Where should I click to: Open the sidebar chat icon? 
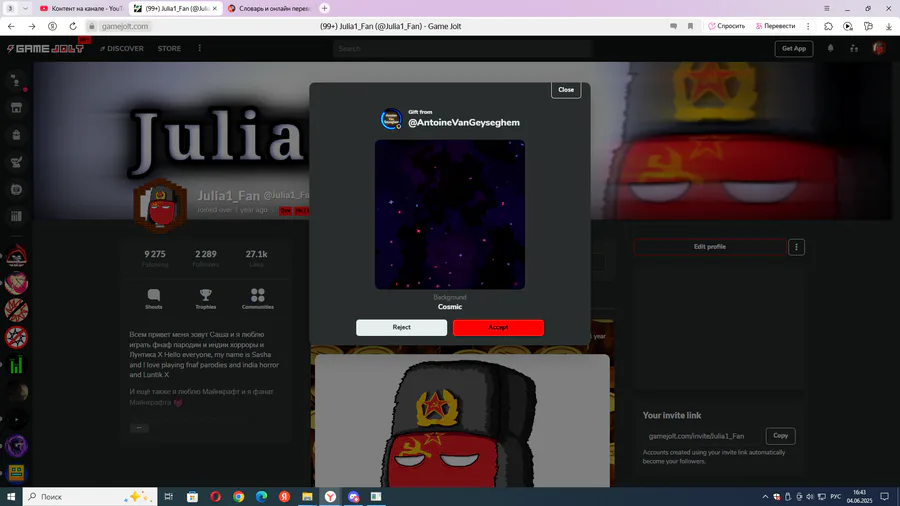point(16,189)
